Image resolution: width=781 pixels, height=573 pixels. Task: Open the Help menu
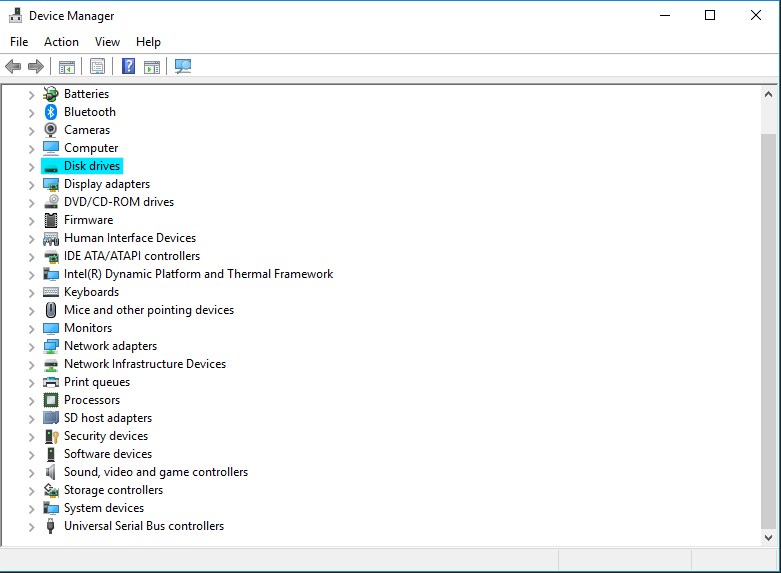coord(148,42)
